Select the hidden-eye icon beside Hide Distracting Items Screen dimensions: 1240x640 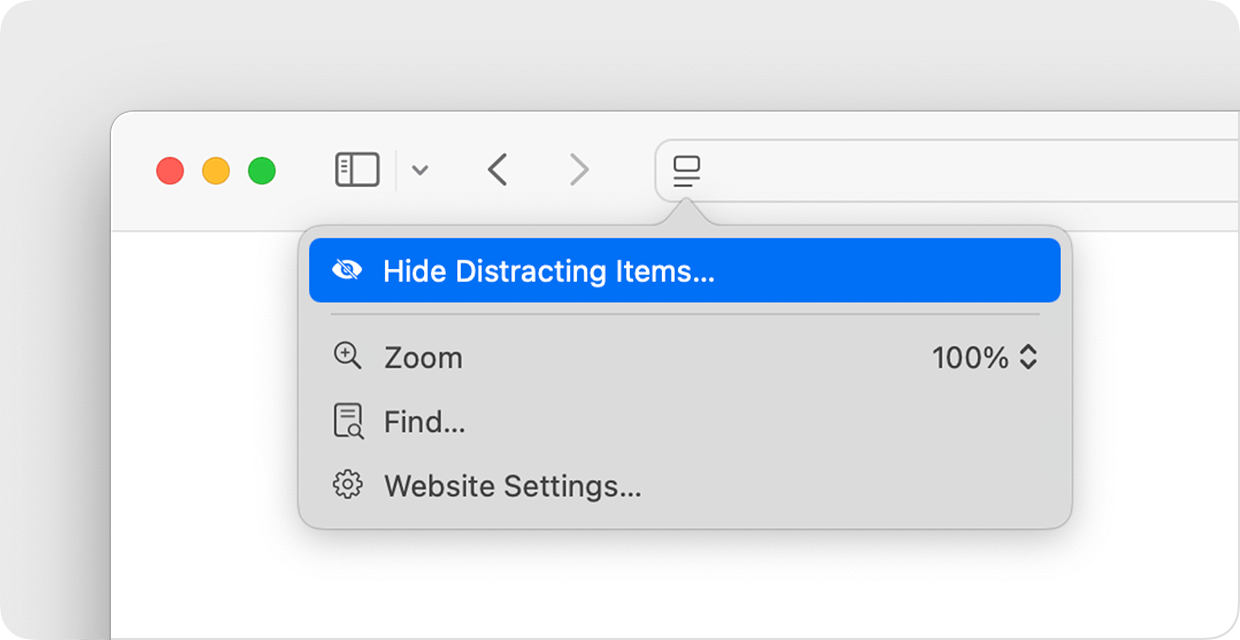coord(348,270)
